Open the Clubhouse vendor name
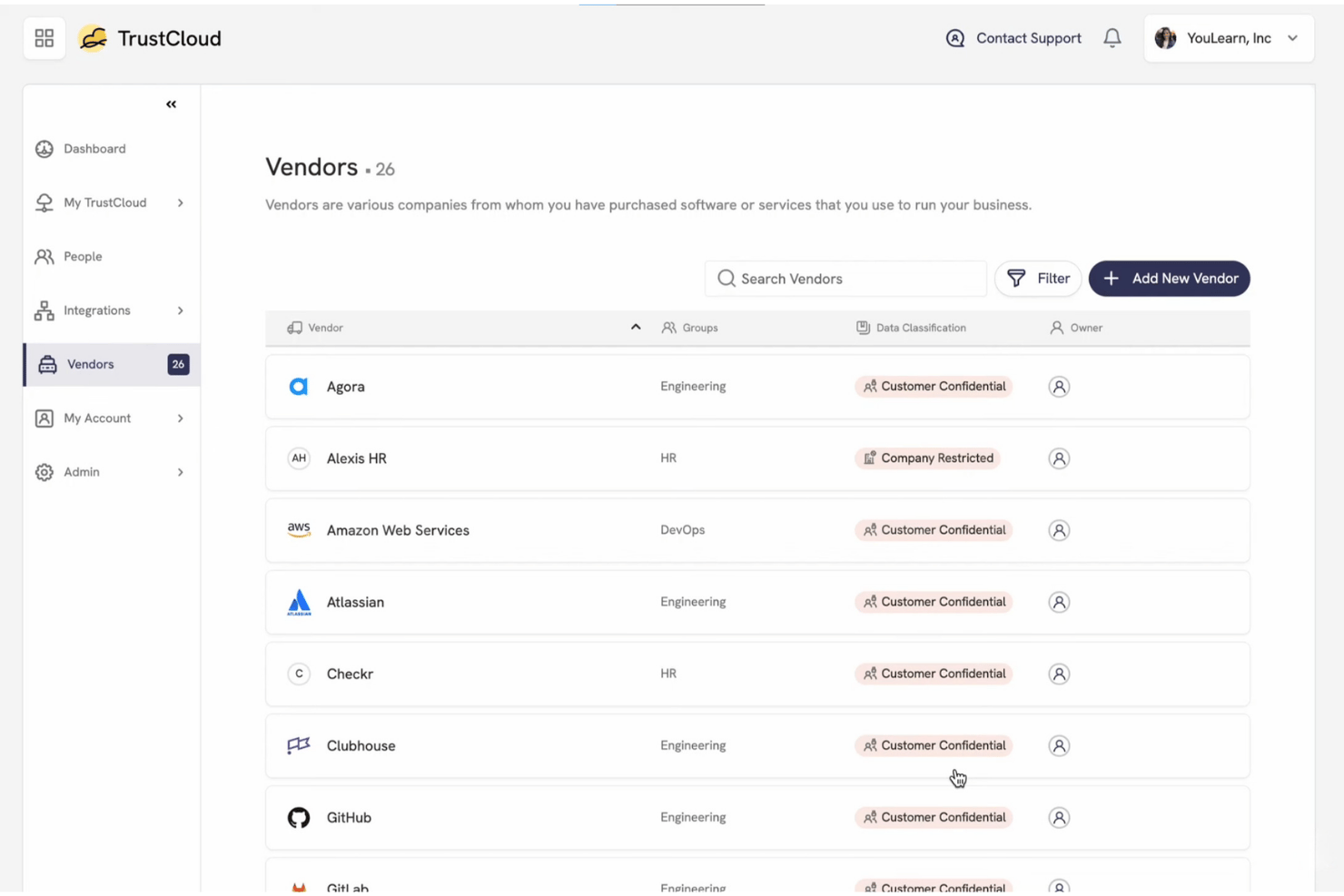1344x896 pixels. point(361,746)
